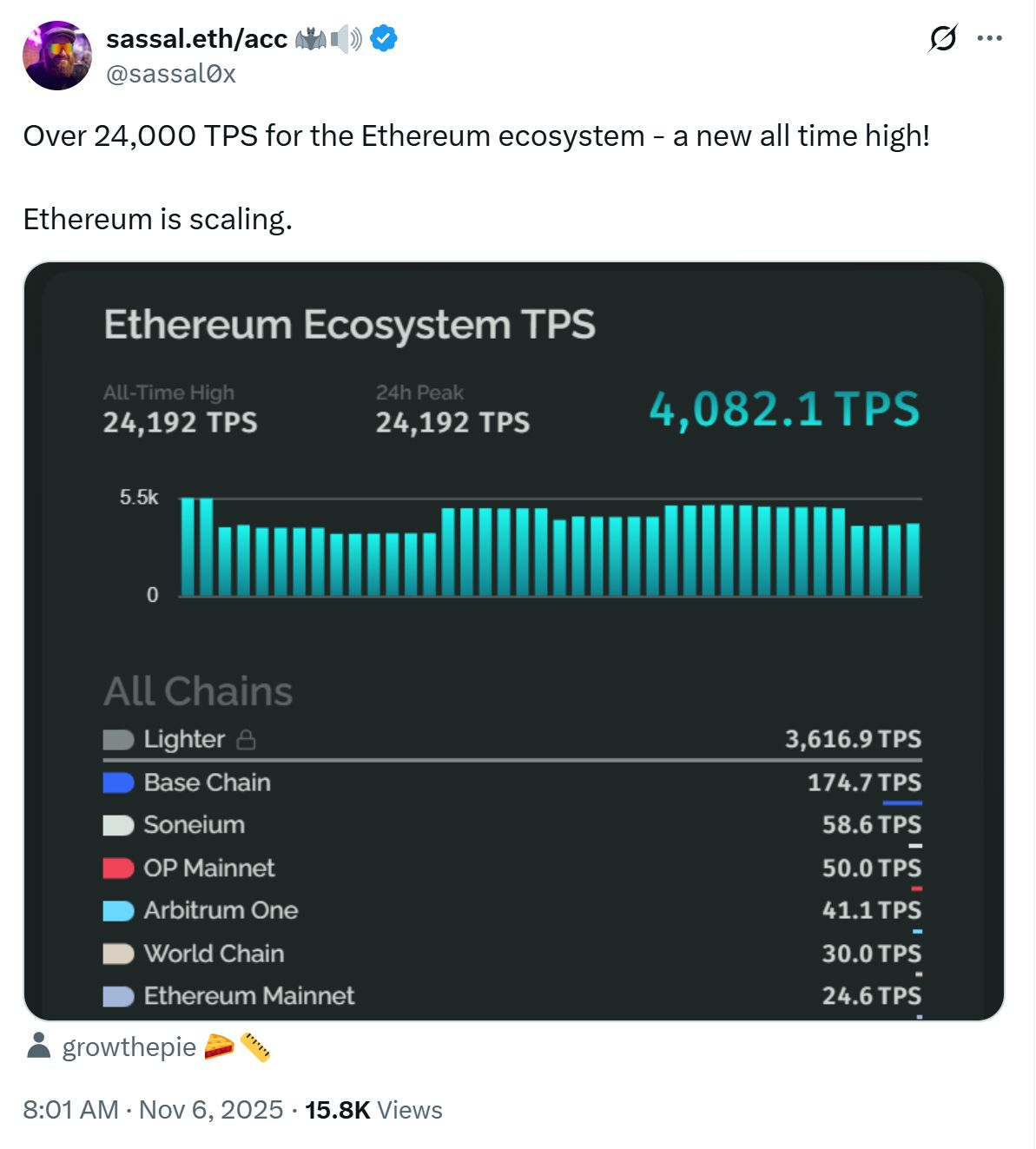Select the World Chain tan swatch

pyautogui.click(x=117, y=954)
